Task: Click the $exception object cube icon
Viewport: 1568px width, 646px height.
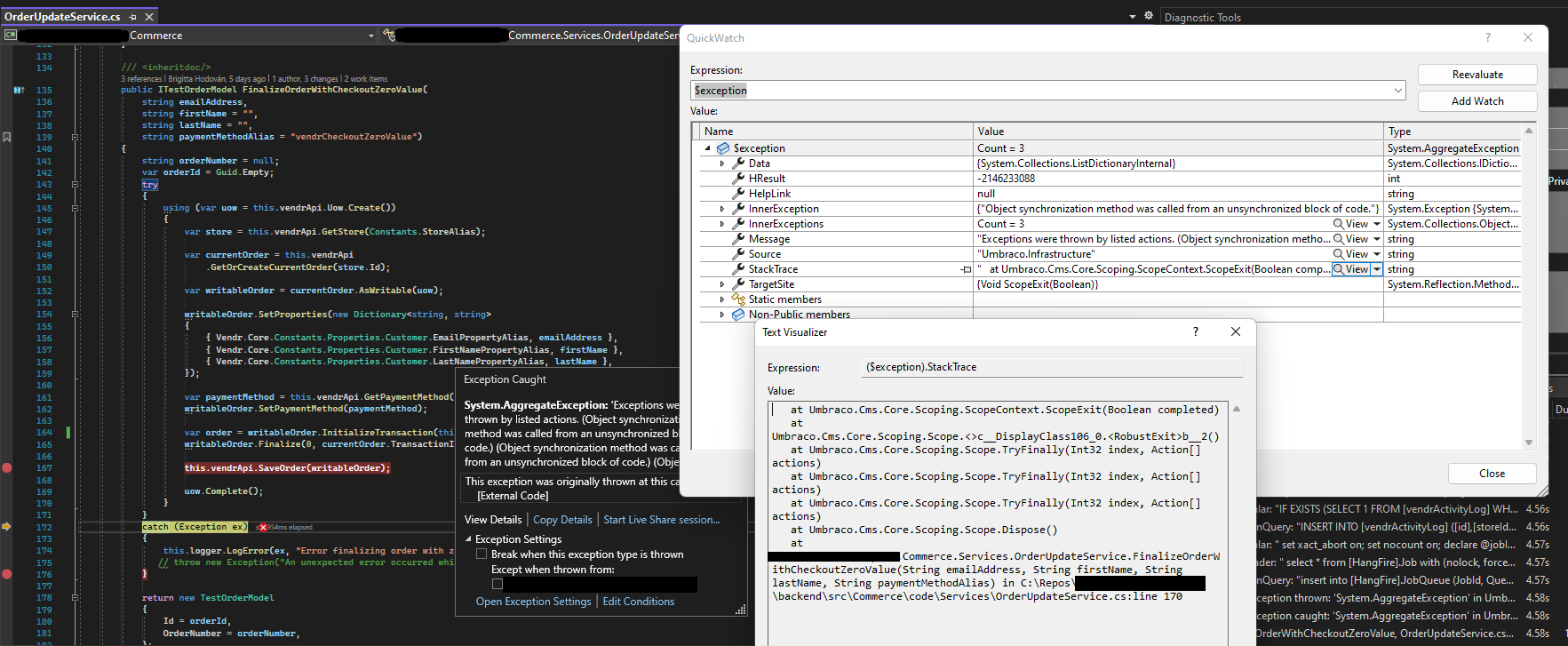Action: pos(723,148)
